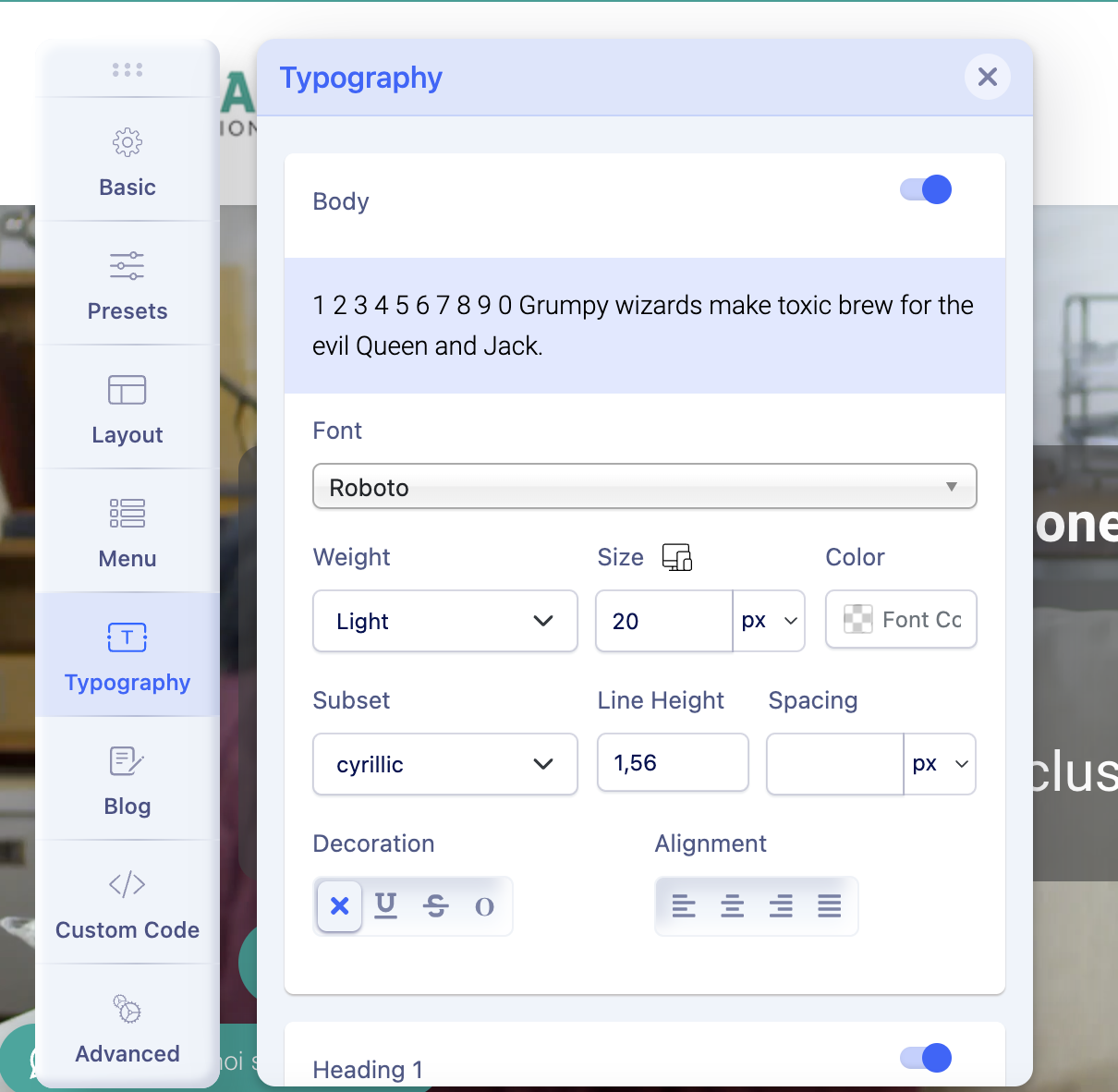Set alignment to justify
Image resolution: width=1118 pixels, height=1092 pixels.
829,906
